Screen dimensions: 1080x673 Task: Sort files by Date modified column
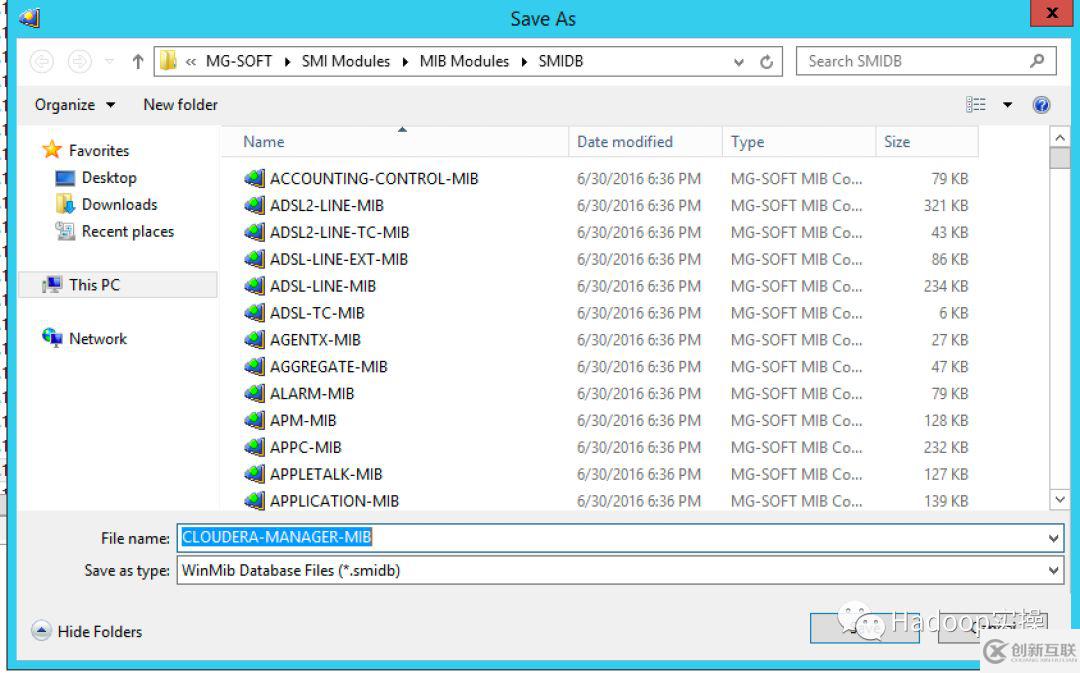(625, 142)
